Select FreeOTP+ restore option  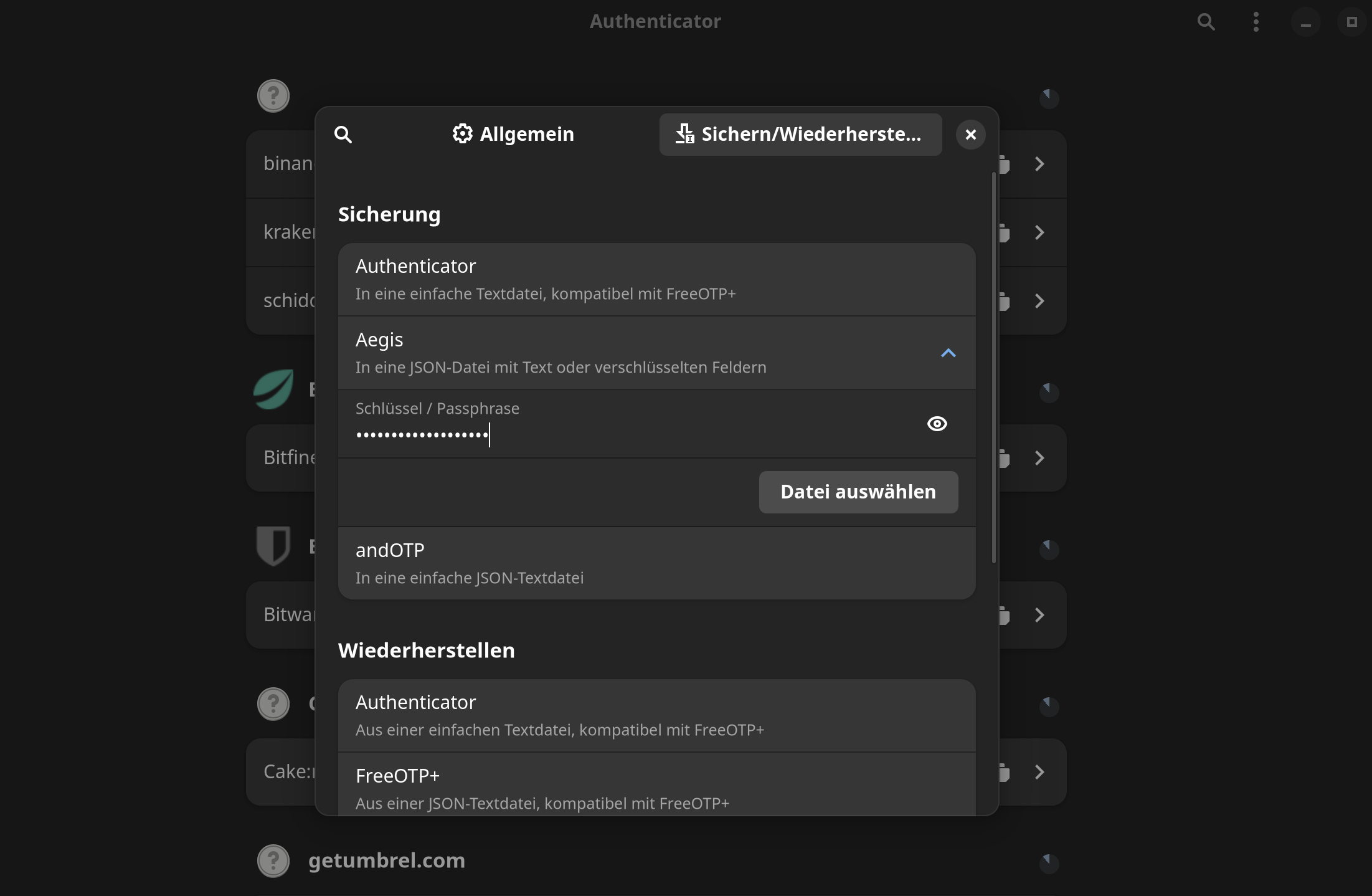point(656,785)
